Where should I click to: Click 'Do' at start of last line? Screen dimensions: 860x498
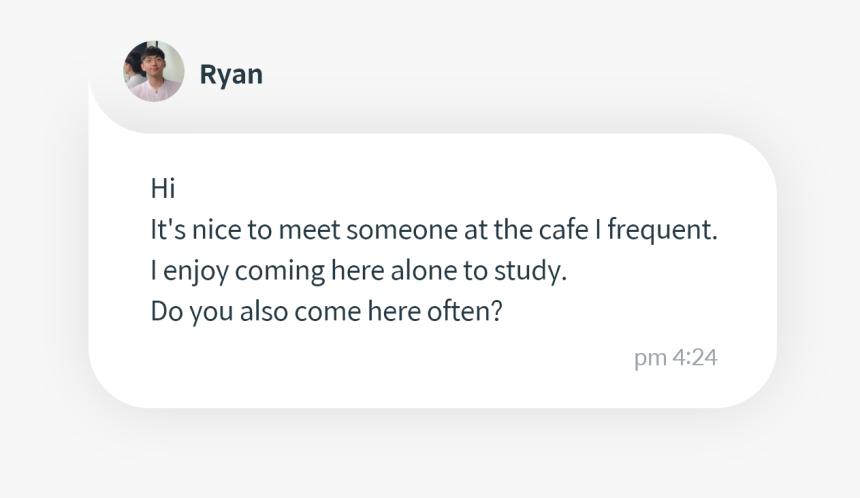[167, 311]
